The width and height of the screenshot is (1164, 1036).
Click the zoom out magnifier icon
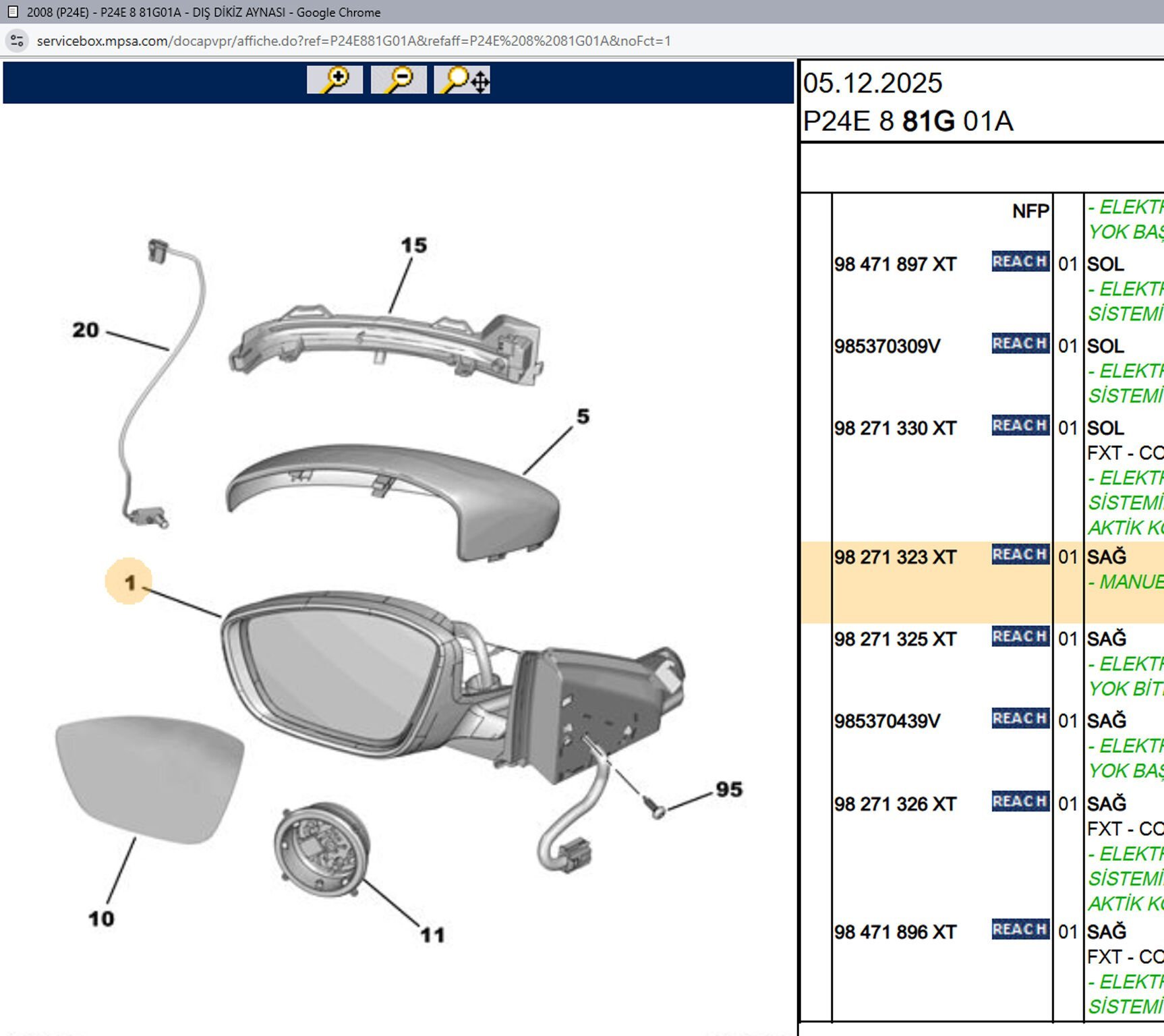(399, 80)
